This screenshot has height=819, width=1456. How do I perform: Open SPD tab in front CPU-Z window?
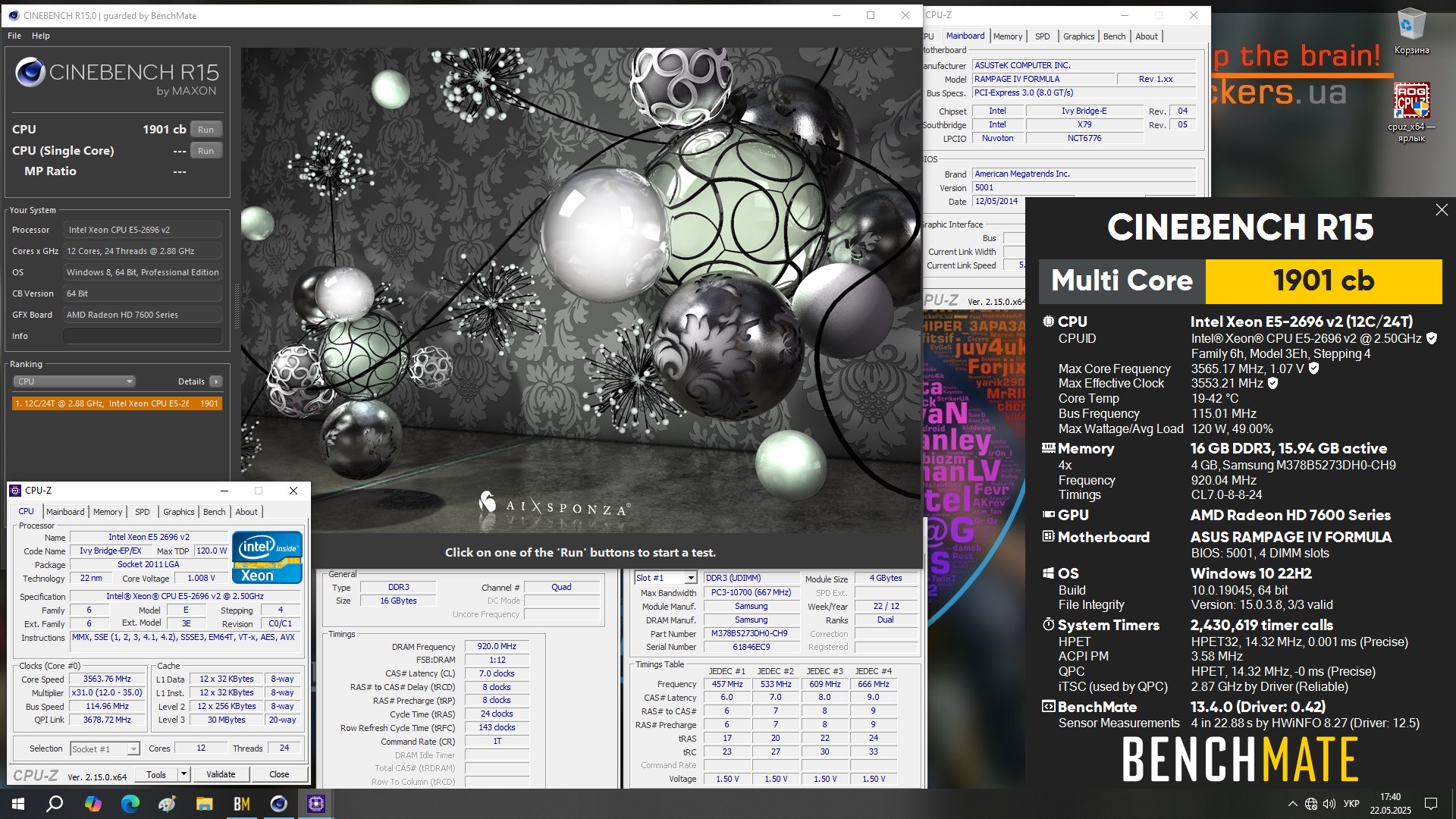point(143,512)
